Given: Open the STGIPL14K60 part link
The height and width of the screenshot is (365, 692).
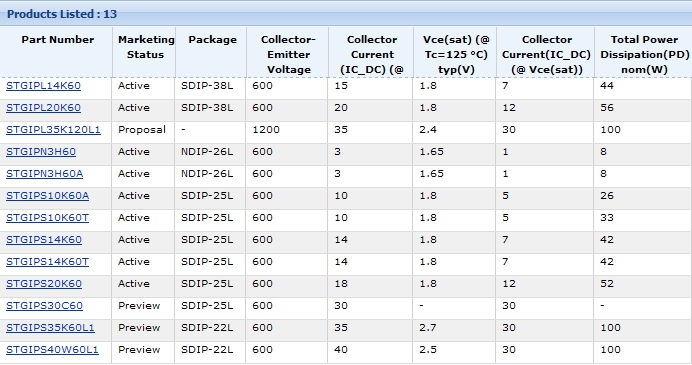Looking at the screenshot, I should tap(43, 86).
